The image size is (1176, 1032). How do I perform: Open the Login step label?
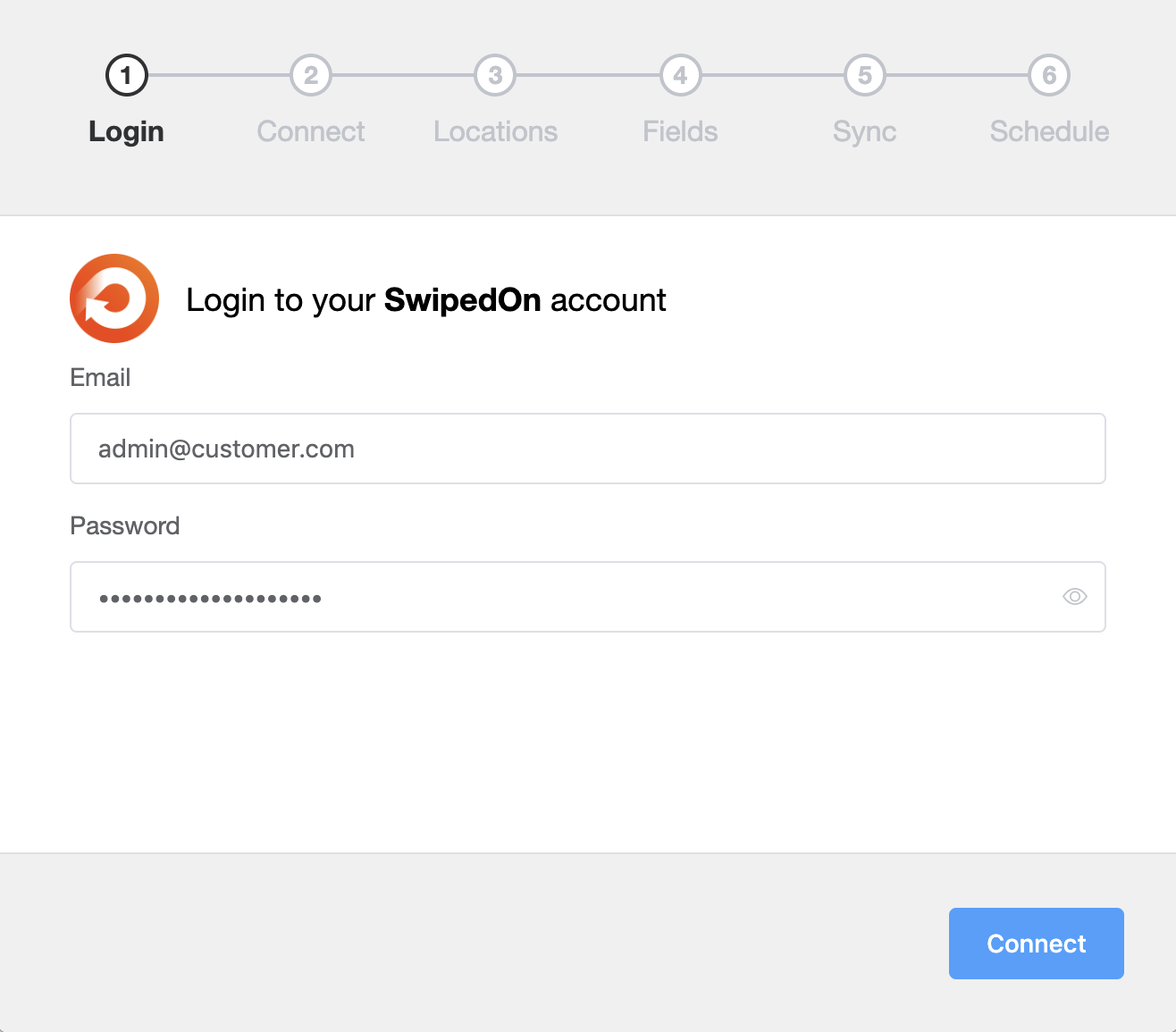coord(126,132)
